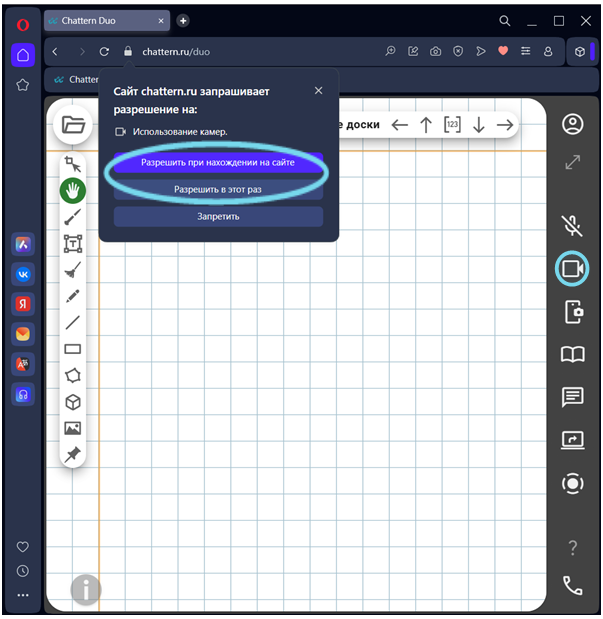The image size is (603, 619).
Task: Toggle the video camera on
Action: pyautogui.click(x=572, y=269)
